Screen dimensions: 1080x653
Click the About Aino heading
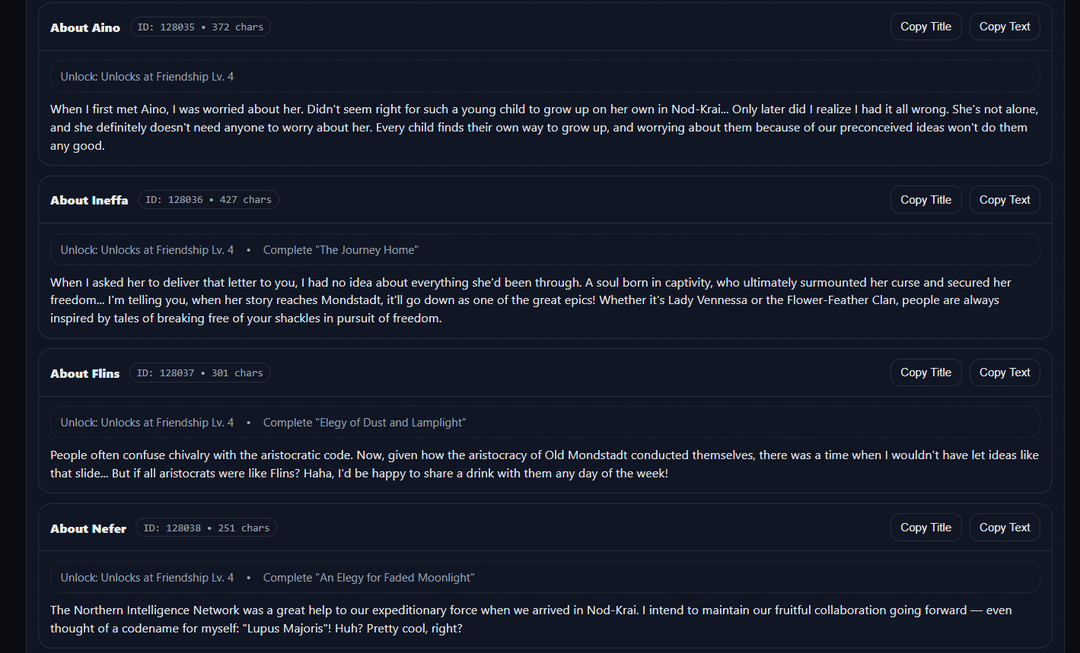click(x=85, y=28)
